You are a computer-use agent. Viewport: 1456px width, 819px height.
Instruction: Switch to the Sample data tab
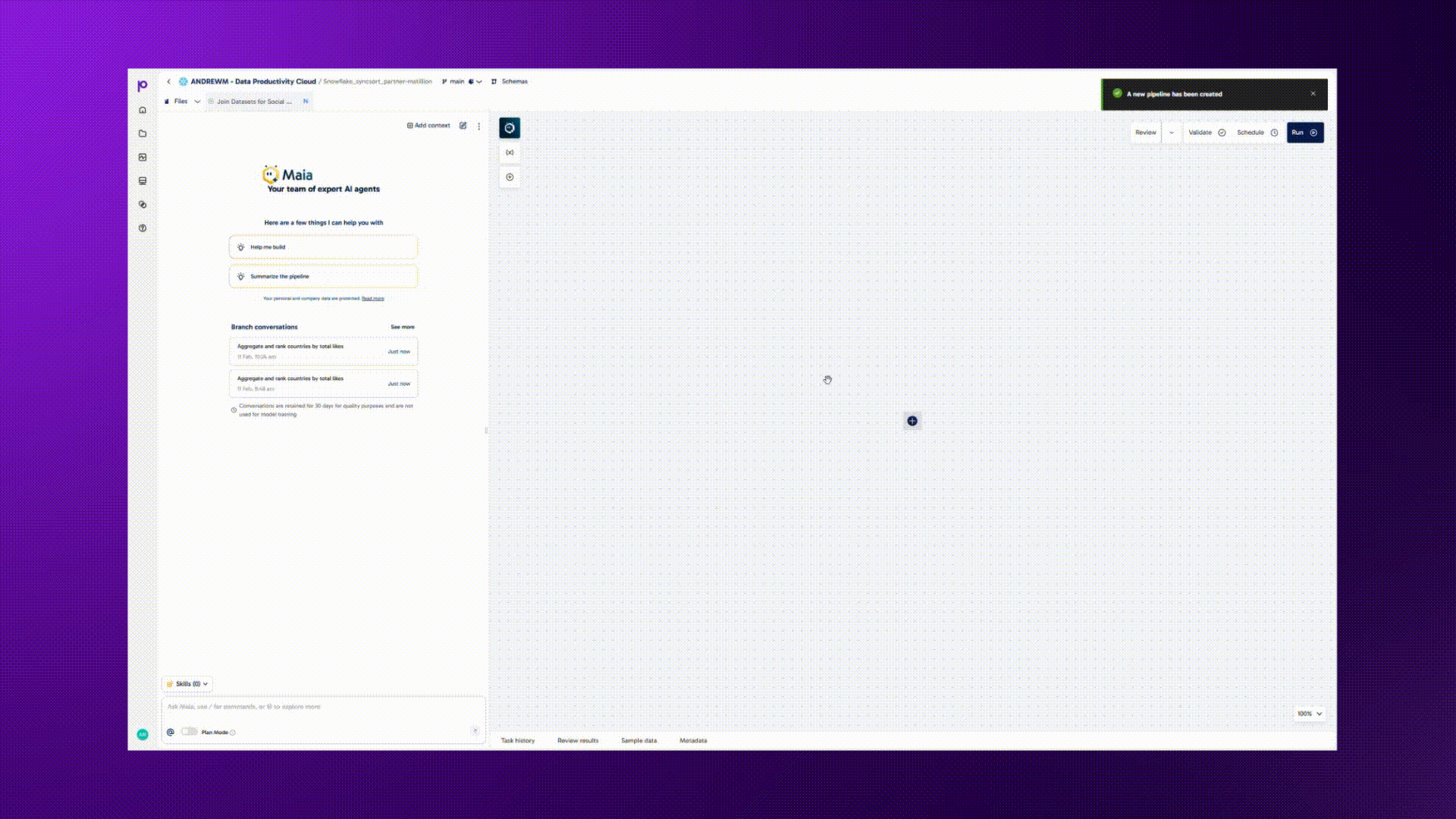click(x=639, y=741)
